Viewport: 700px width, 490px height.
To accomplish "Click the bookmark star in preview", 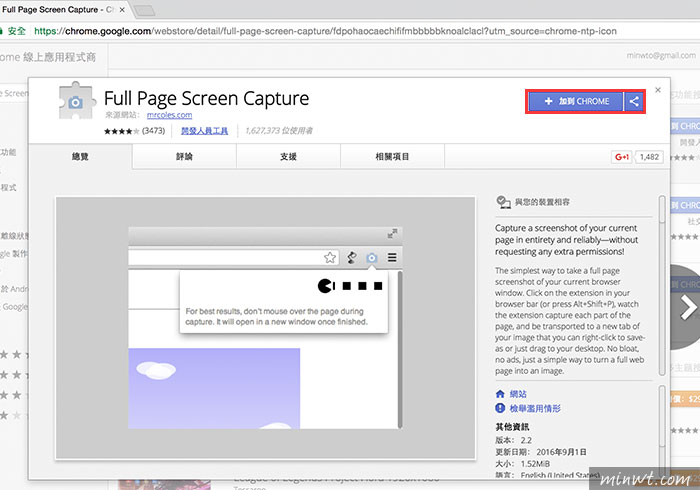I will (330, 257).
